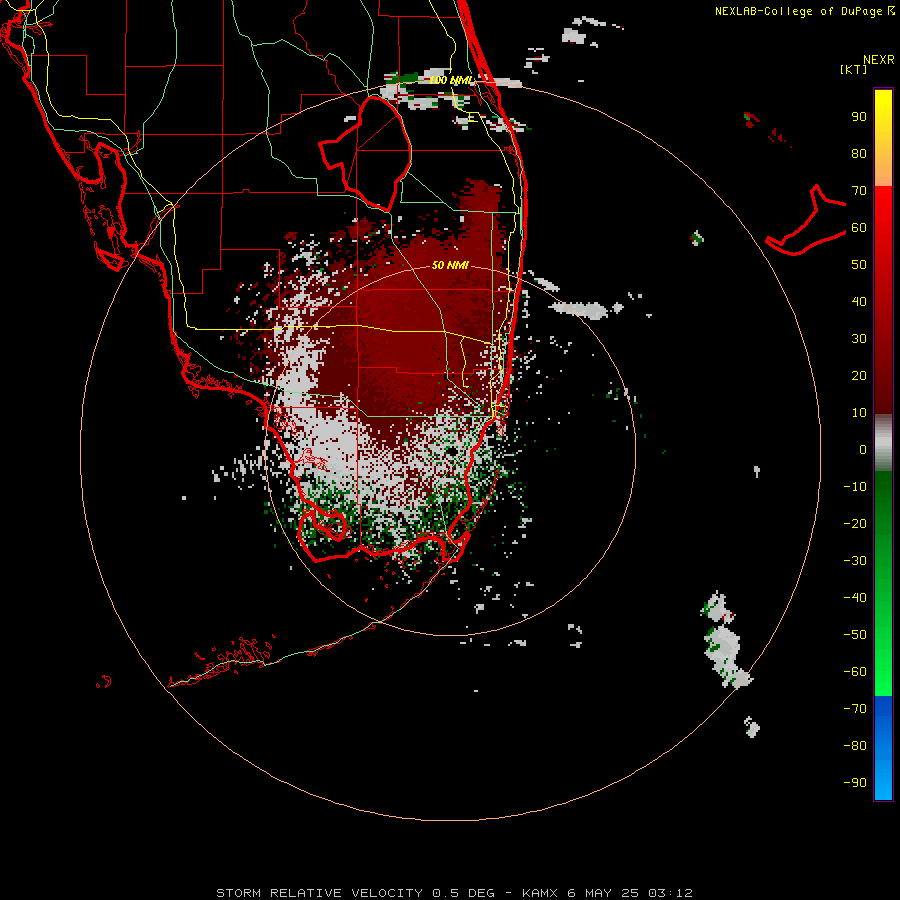The width and height of the screenshot is (900, 900).
Task: Select the 30 value on velocity scale
Action: tap(859, 339)
